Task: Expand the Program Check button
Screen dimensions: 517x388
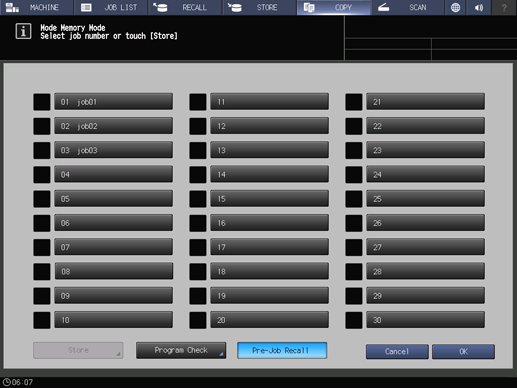Action: point(181,350)
